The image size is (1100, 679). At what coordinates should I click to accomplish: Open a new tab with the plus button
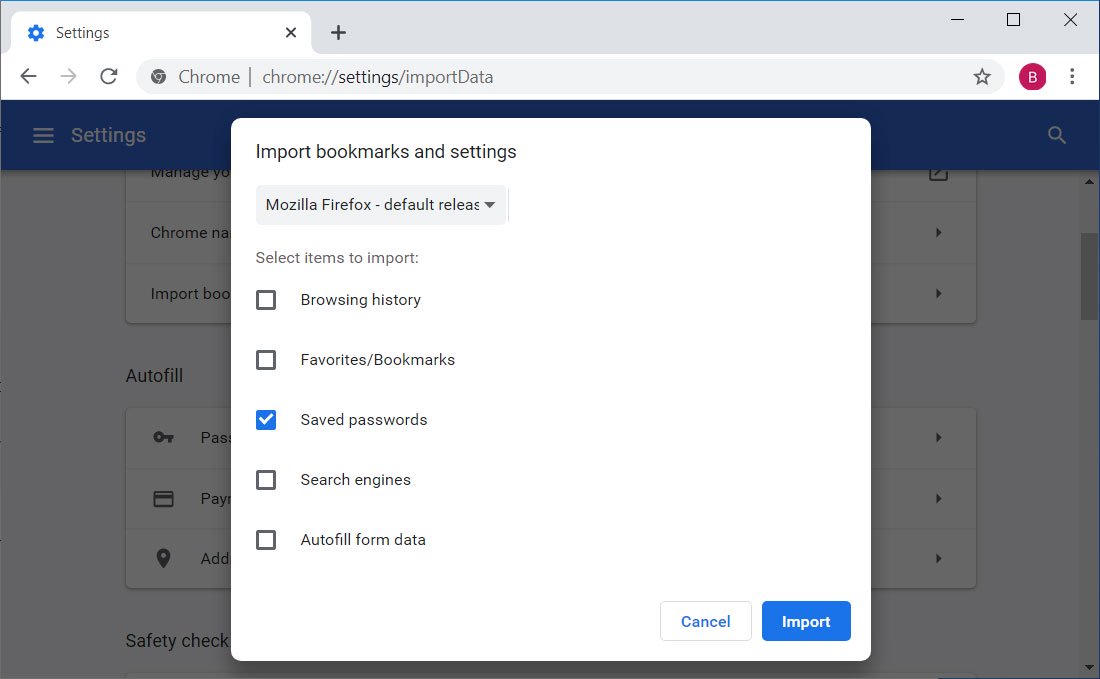tap(338, 33)
